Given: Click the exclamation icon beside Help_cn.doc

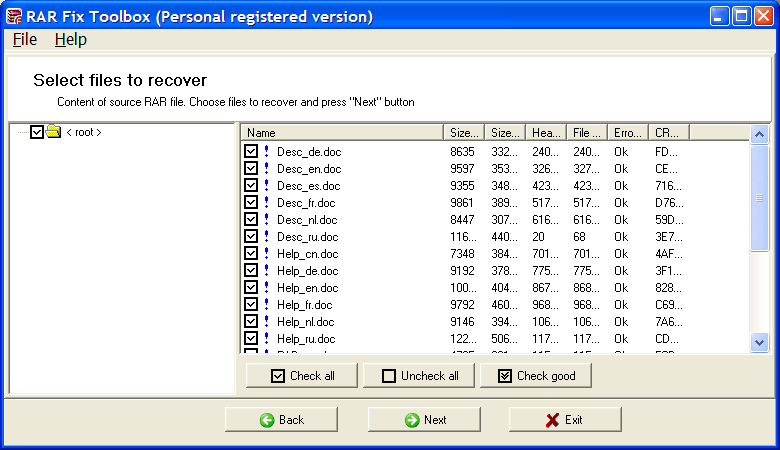Looking at the screenshot, I should [267, 253].
